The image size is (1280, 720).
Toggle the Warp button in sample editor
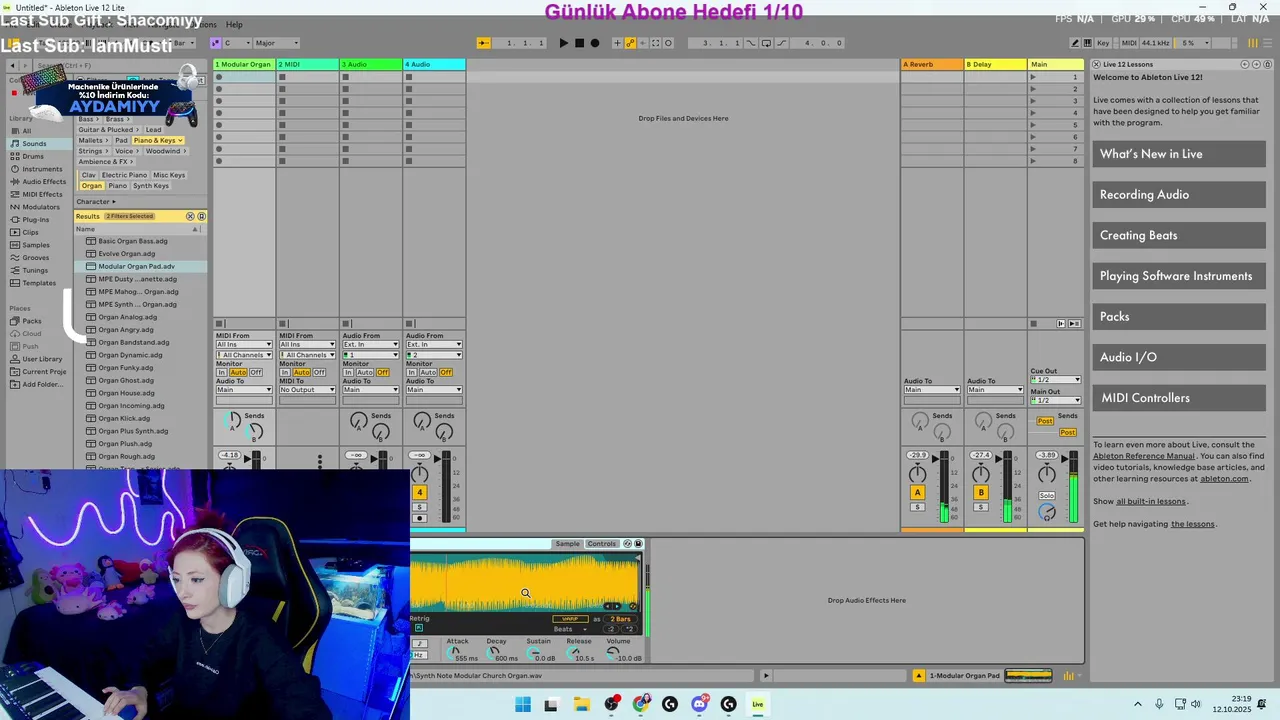click(571, 619)
